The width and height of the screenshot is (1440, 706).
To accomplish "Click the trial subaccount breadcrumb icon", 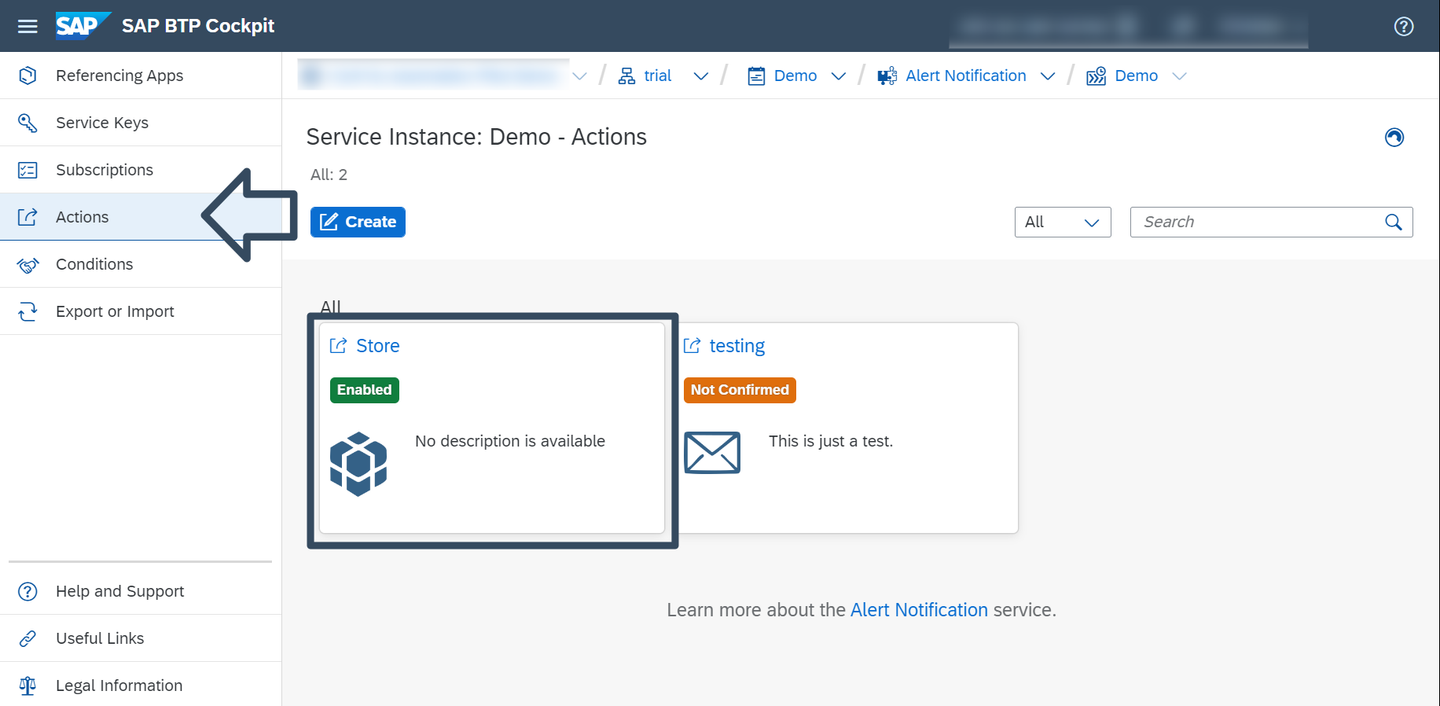I will (x=627, y=76).
